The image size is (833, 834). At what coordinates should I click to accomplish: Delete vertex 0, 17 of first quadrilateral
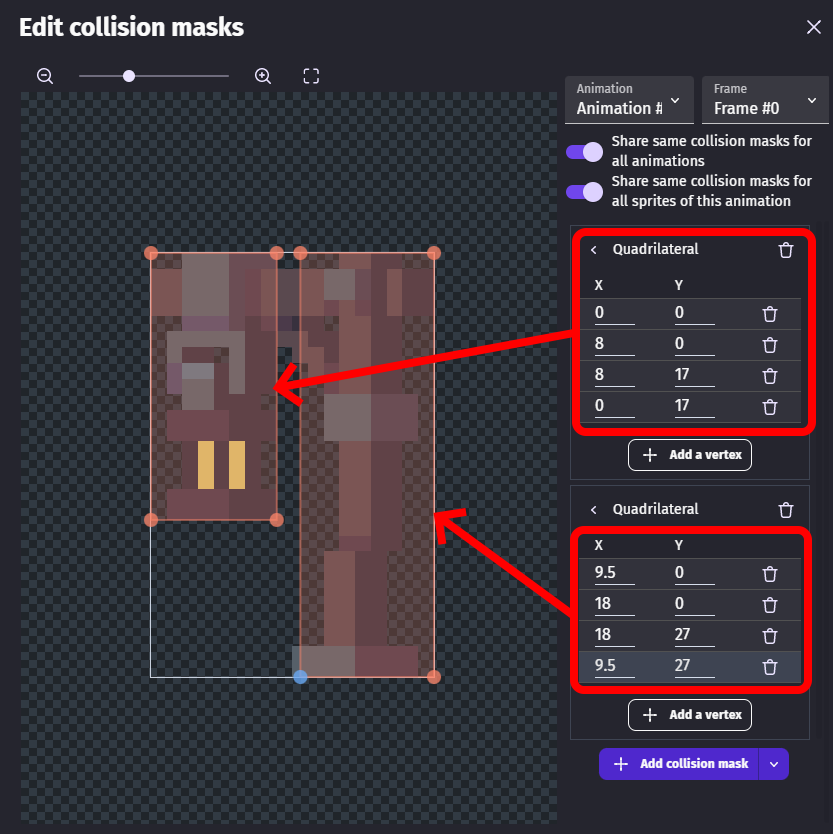pos(770,407)
